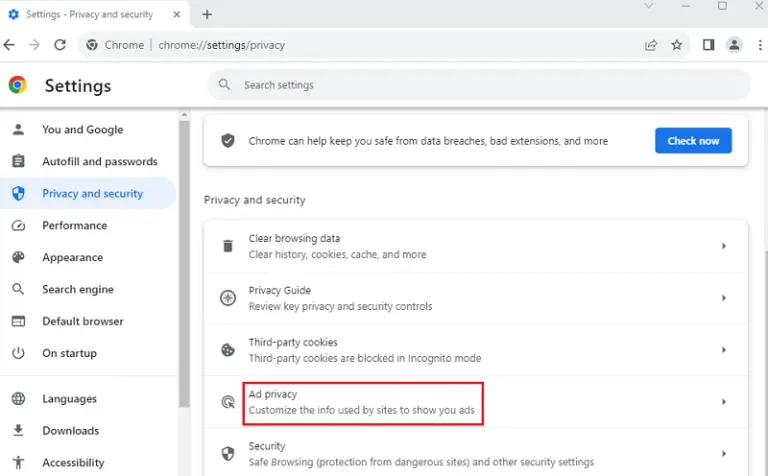Viewport: 768px width, 476px height.
Task: Click the accessibility figure icon
Action: point(18,462)
